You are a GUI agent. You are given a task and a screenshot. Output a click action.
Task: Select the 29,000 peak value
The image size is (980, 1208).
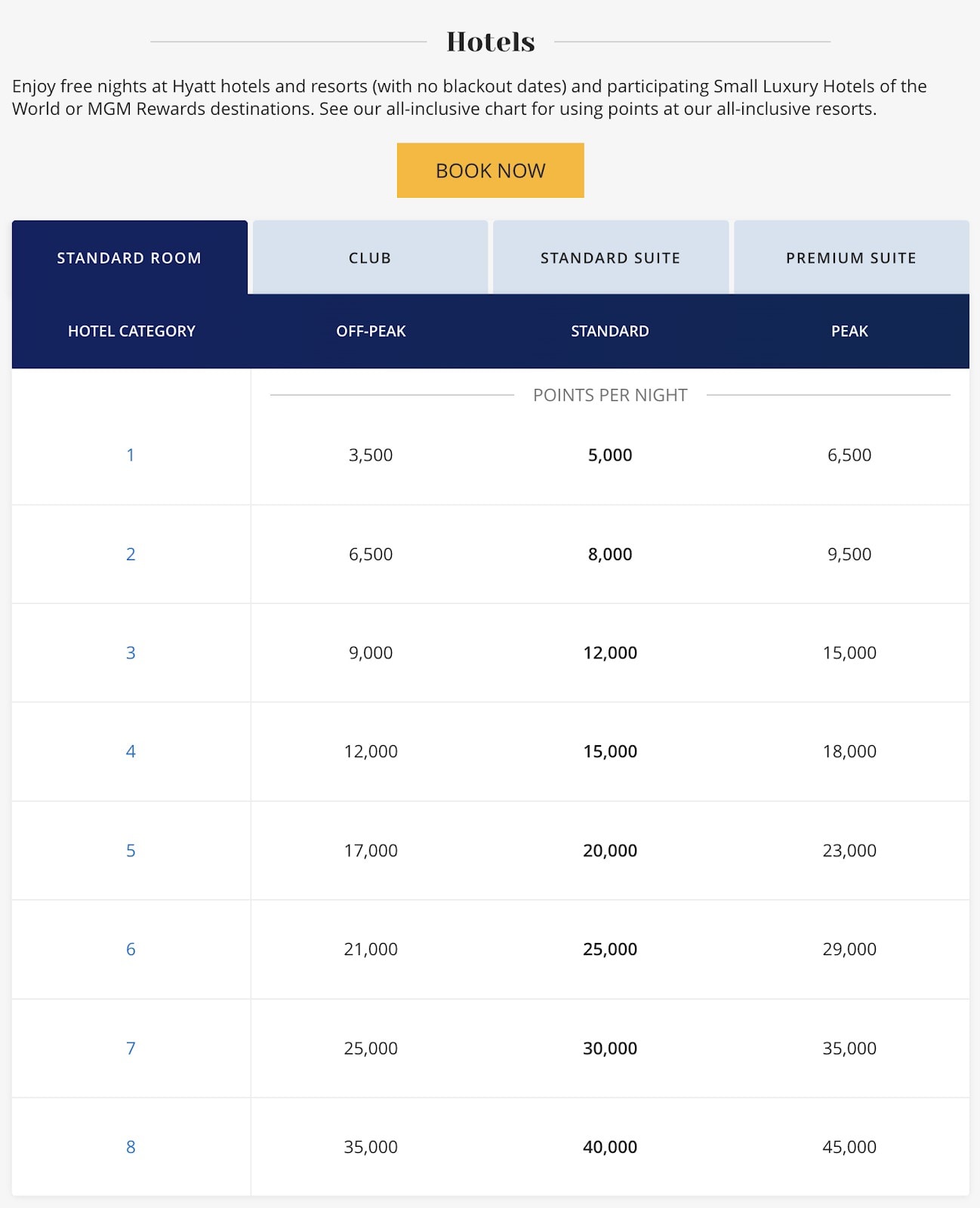click(x=849, y=950)
